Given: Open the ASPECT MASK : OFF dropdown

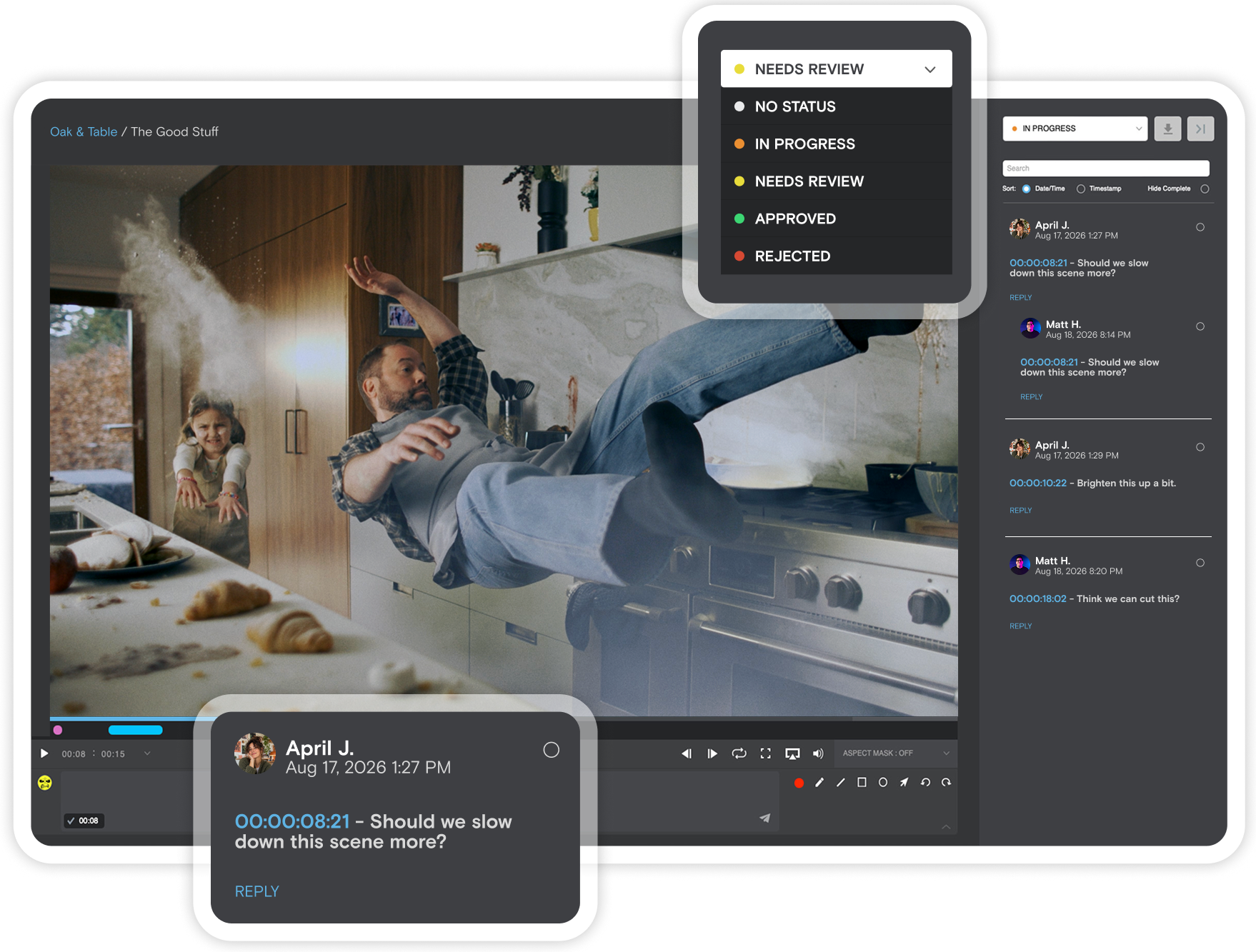Looking at the screenshot, I should 895,753.
